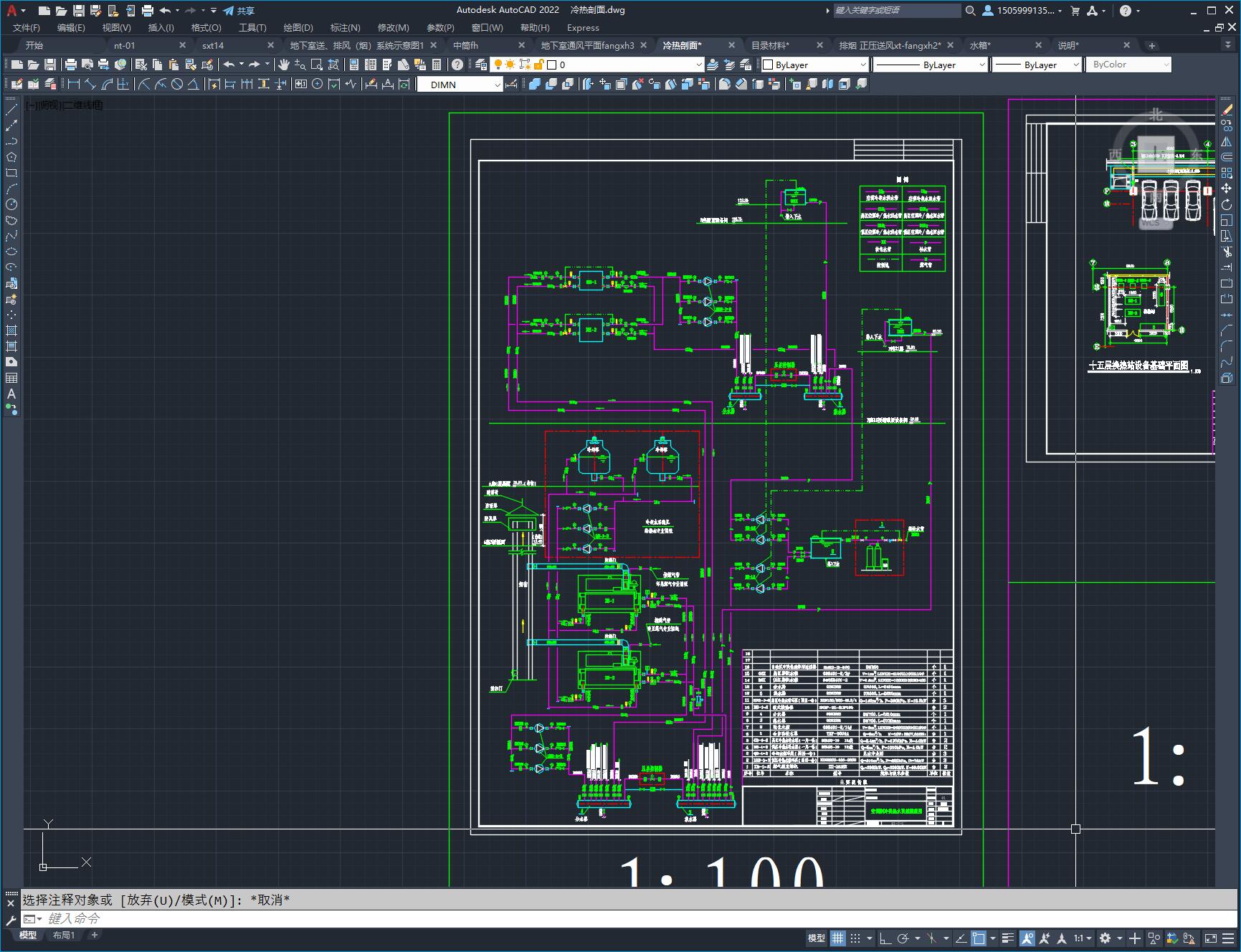Click the command line input field

(631, 918)
